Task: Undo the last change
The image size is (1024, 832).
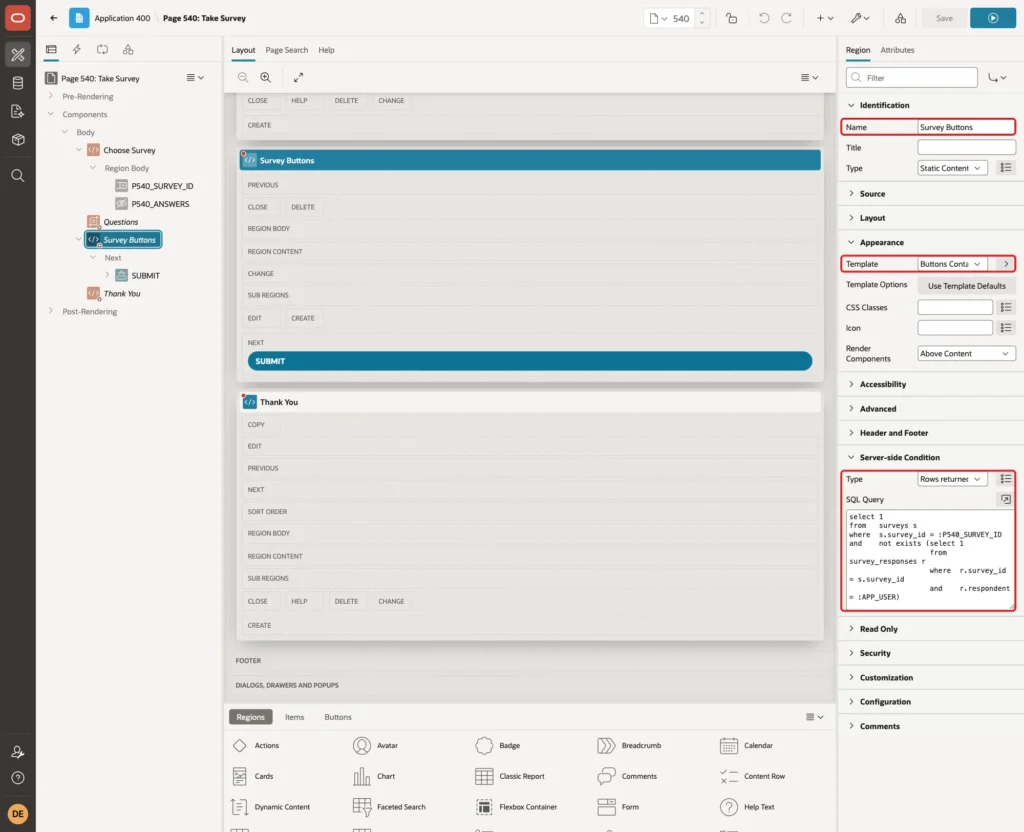Action: 763,18
